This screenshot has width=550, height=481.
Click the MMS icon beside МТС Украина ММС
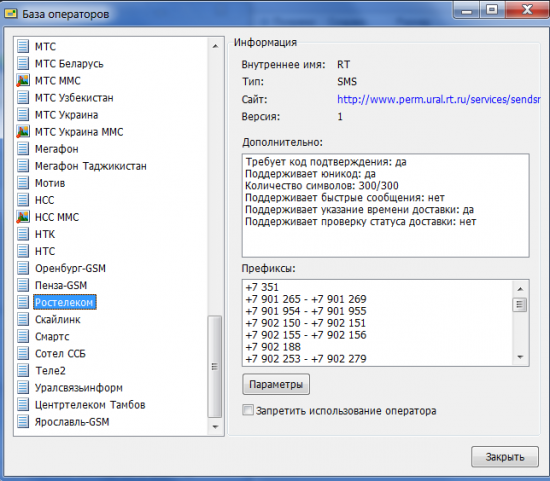click(23, 132)
